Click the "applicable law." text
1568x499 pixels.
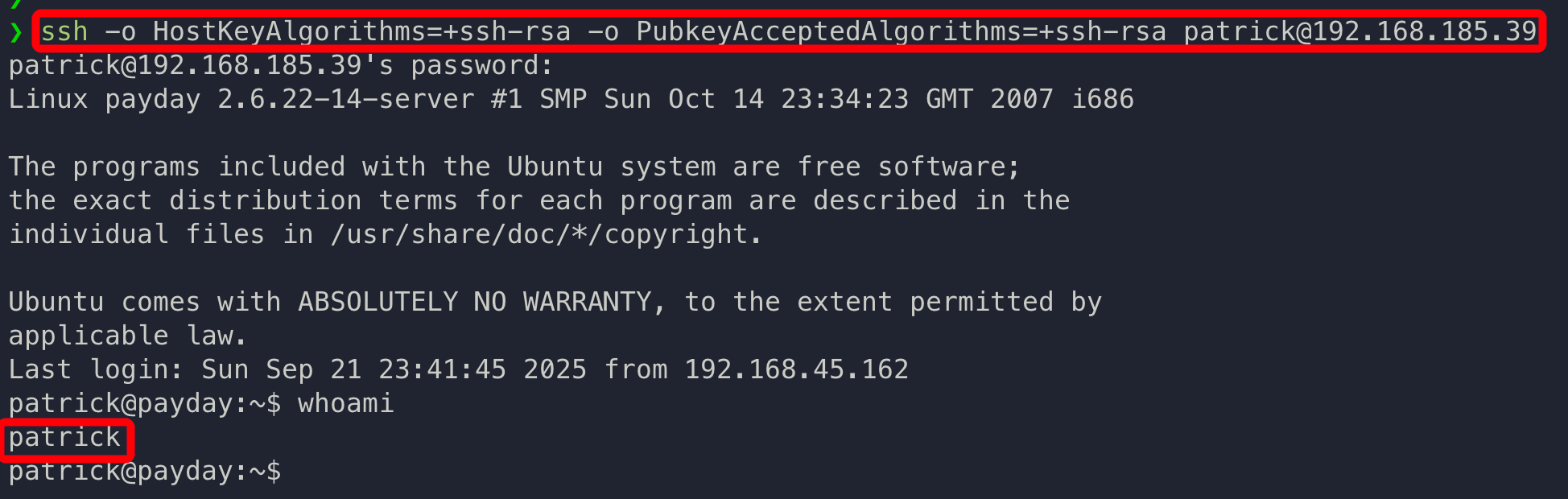128,336
